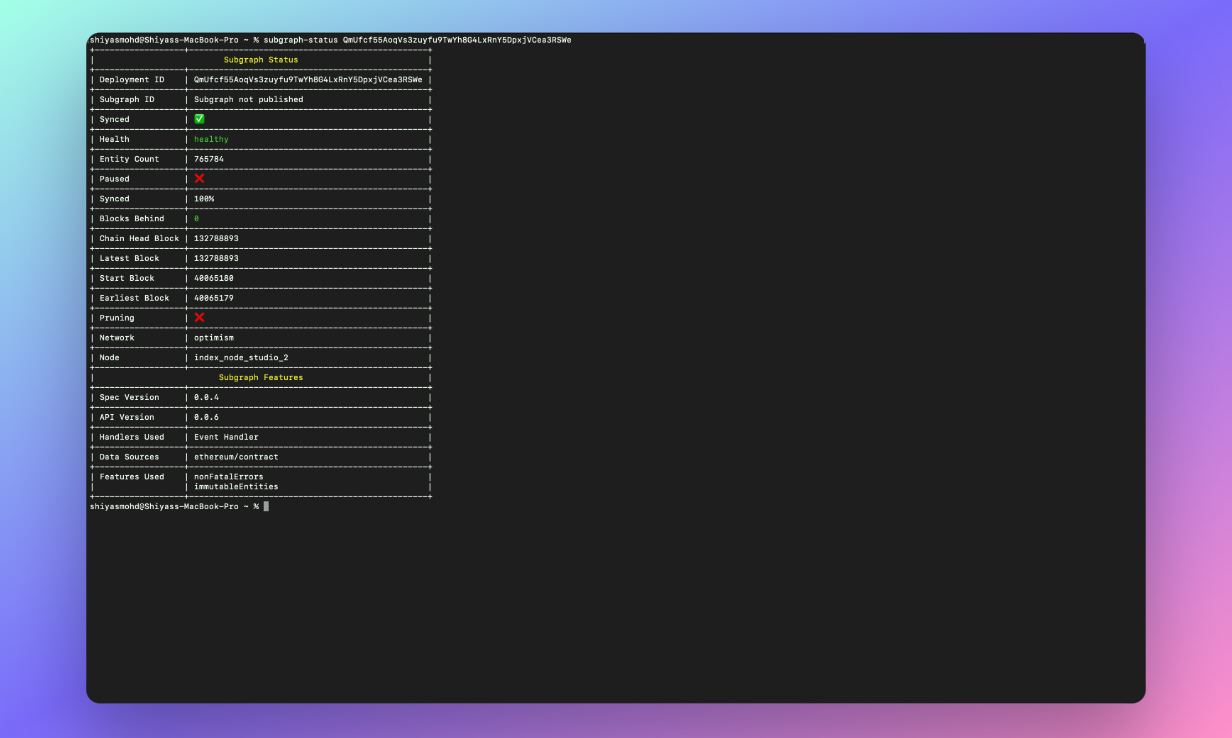Click the 'Subgraph ID' row label
Viewport: 1232px width, 738px height.
click(127, 100)
